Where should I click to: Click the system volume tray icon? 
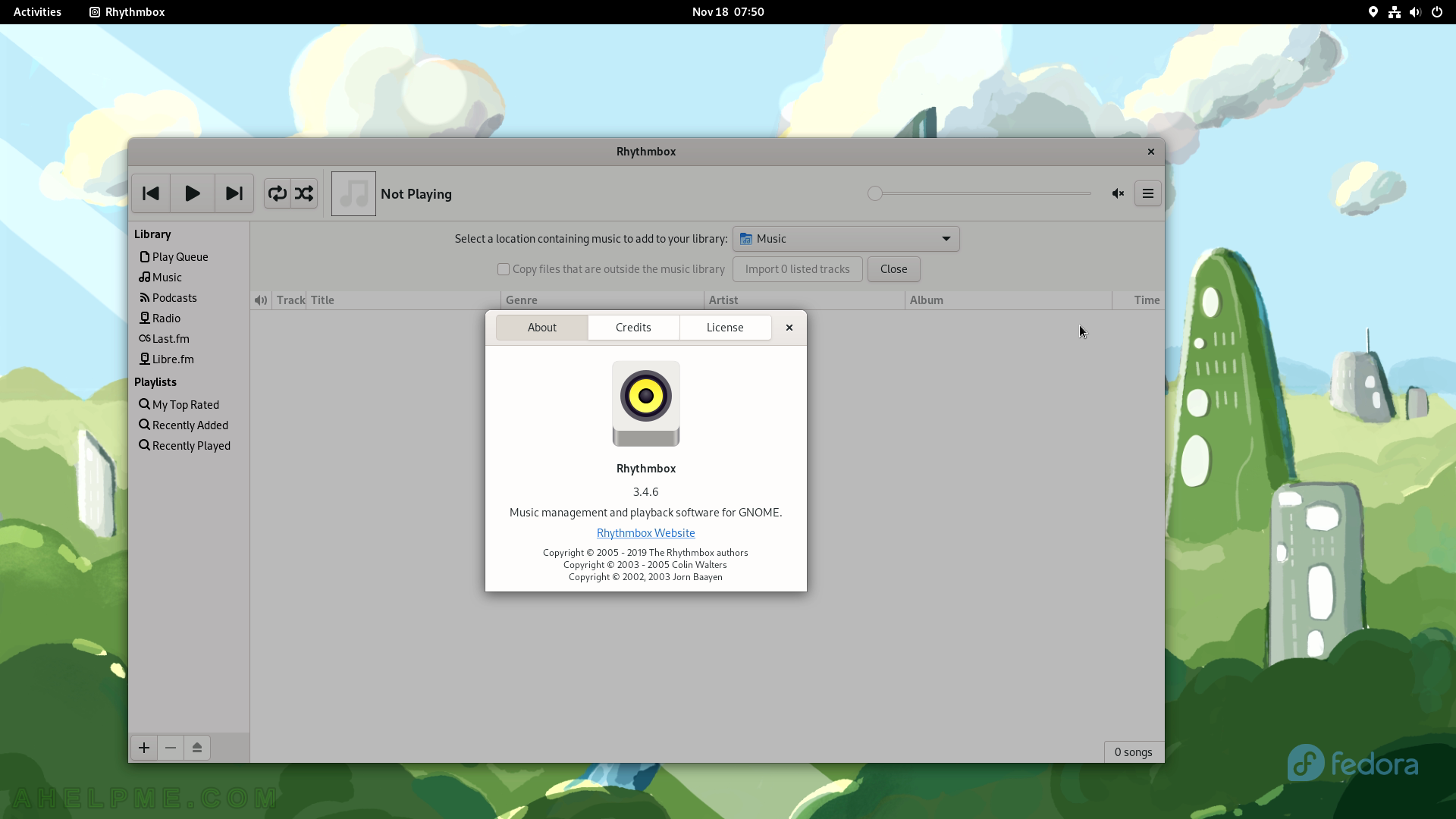pyautogui.click(x=1415, y=12)
